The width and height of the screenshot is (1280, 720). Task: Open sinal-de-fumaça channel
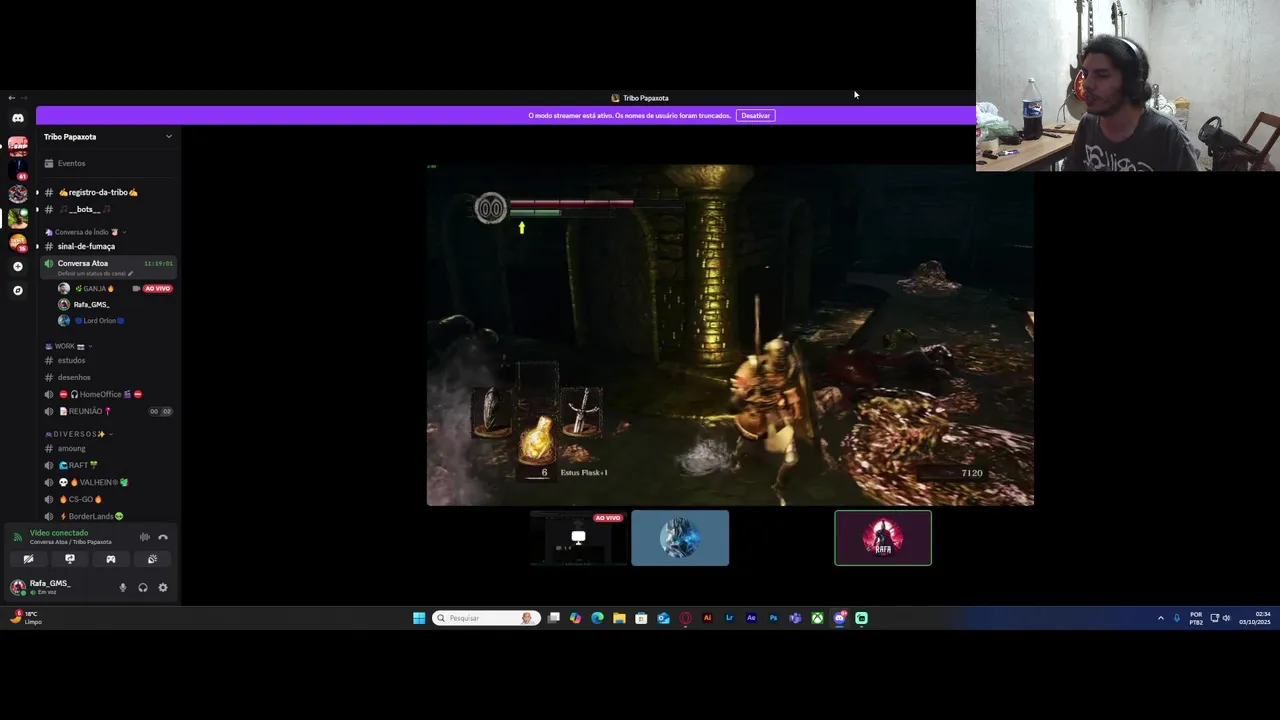click(x=86, y=246)
